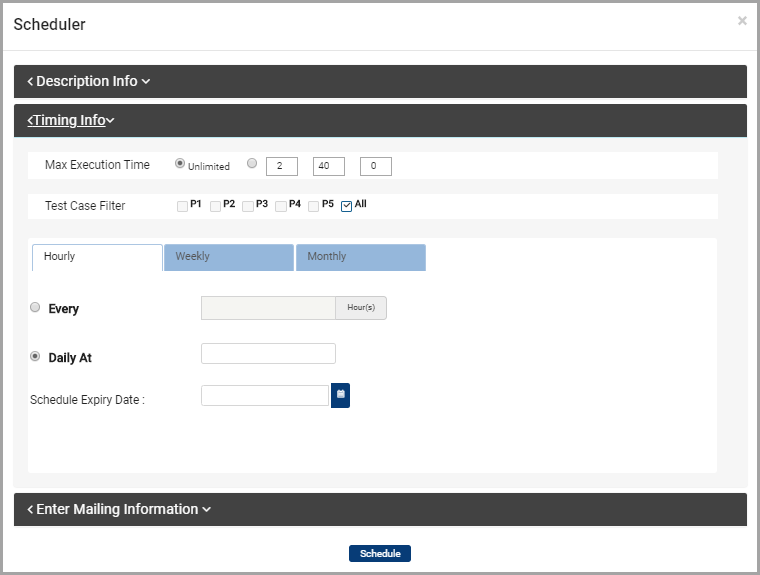Open the Schedule Expiry Date calendar picker
This screenshot has width=760, height=575.
coord(340,395)
